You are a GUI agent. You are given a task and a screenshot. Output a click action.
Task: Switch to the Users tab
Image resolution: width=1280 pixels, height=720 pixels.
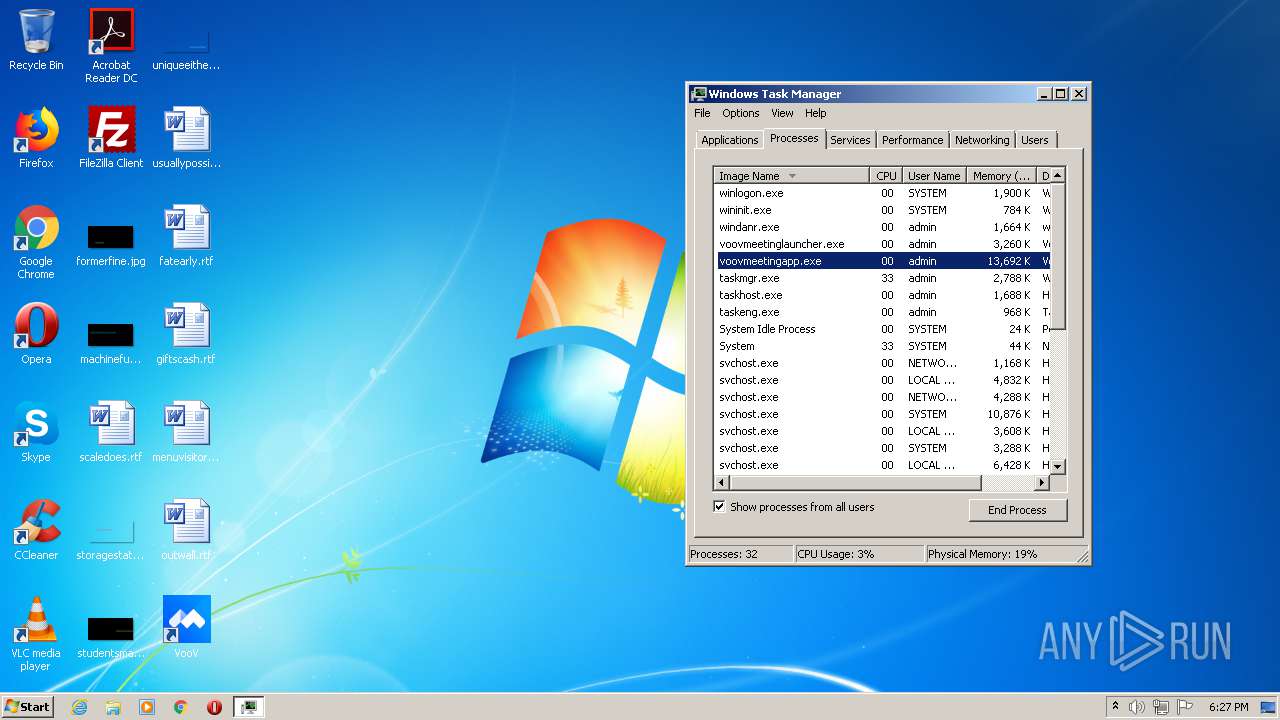1035,140
